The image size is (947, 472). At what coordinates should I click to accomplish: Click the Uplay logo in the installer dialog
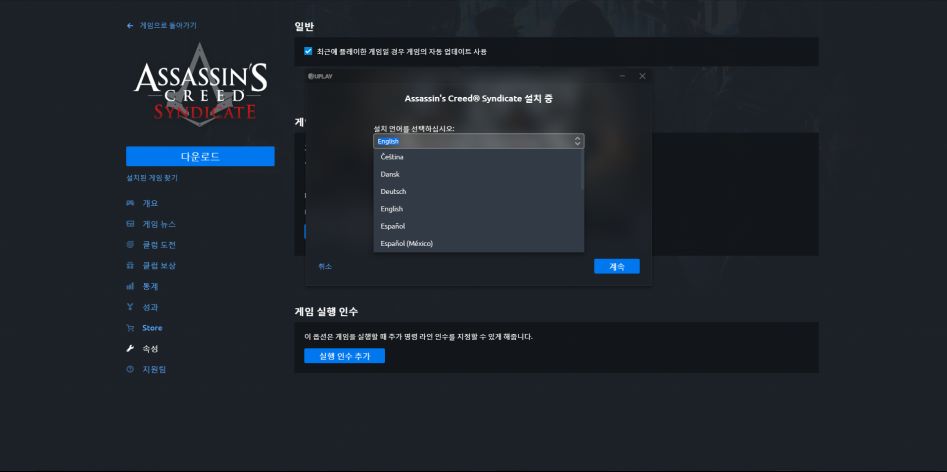[320, 76]
